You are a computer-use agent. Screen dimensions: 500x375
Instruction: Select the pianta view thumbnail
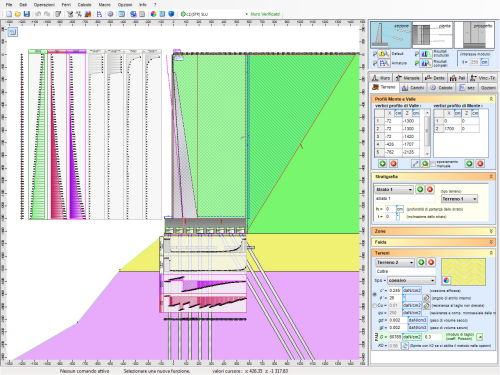[x=432, y=35]
